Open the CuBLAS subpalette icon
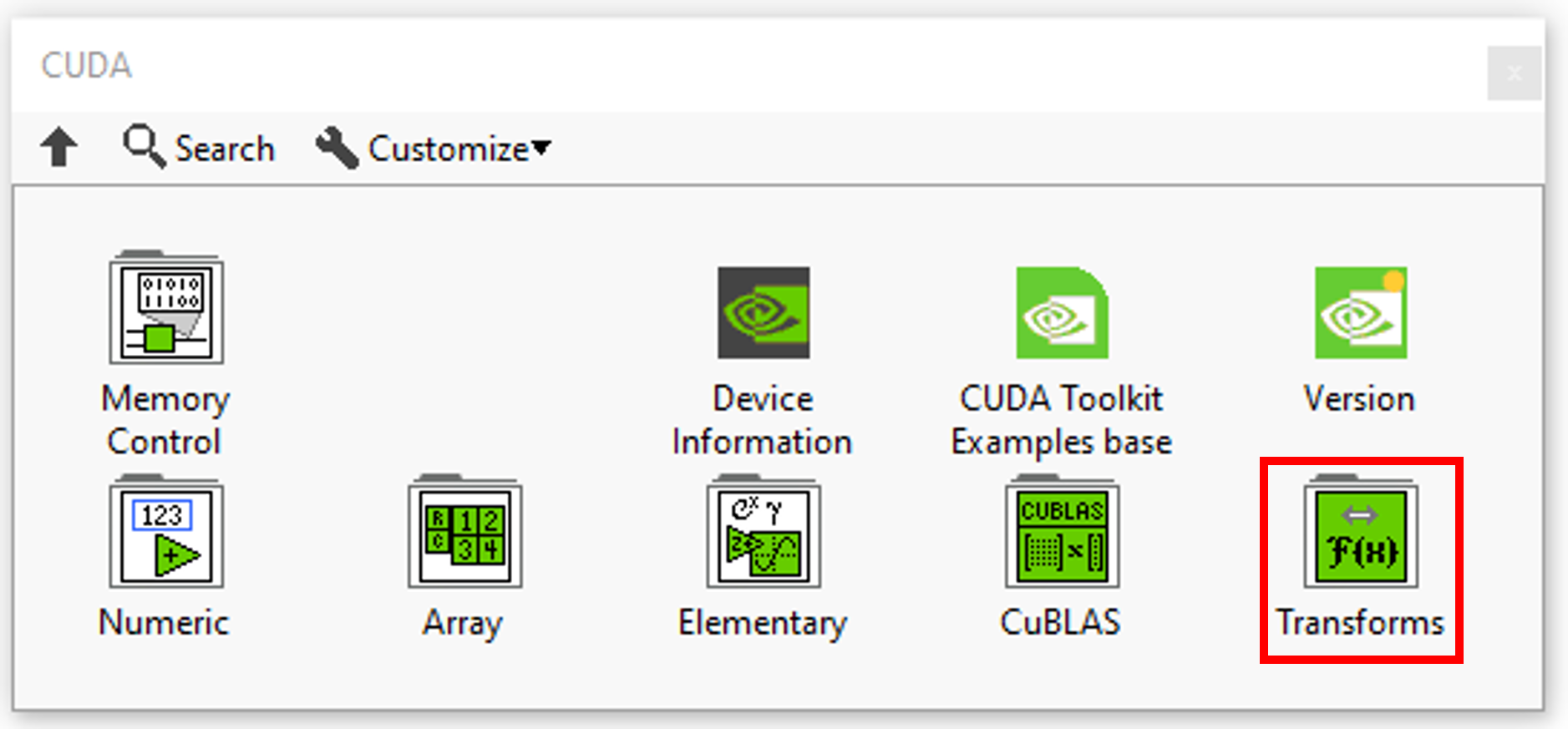Screen dimensions: 1568x729 (1061, 535)
